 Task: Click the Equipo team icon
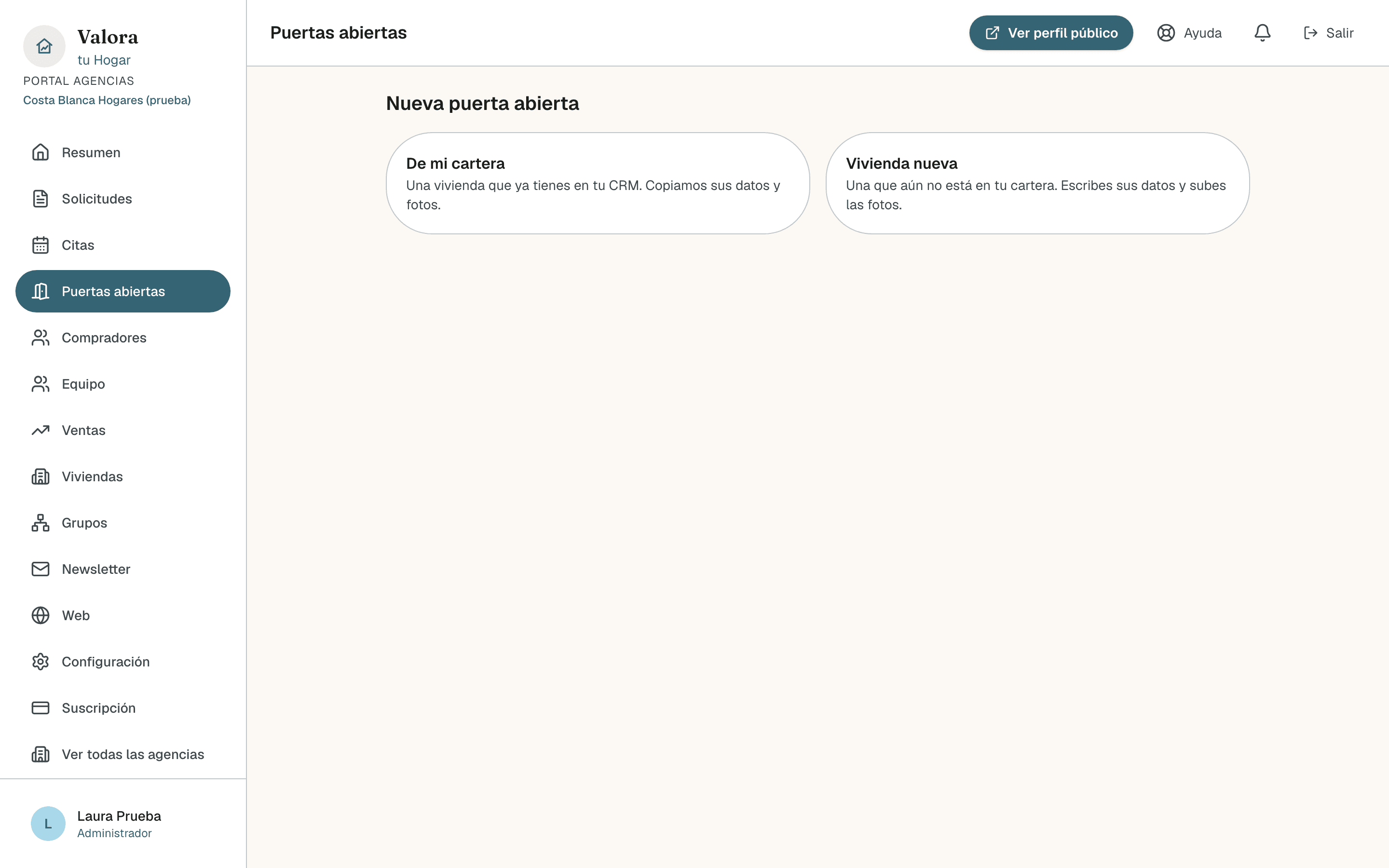coord(40,384)
